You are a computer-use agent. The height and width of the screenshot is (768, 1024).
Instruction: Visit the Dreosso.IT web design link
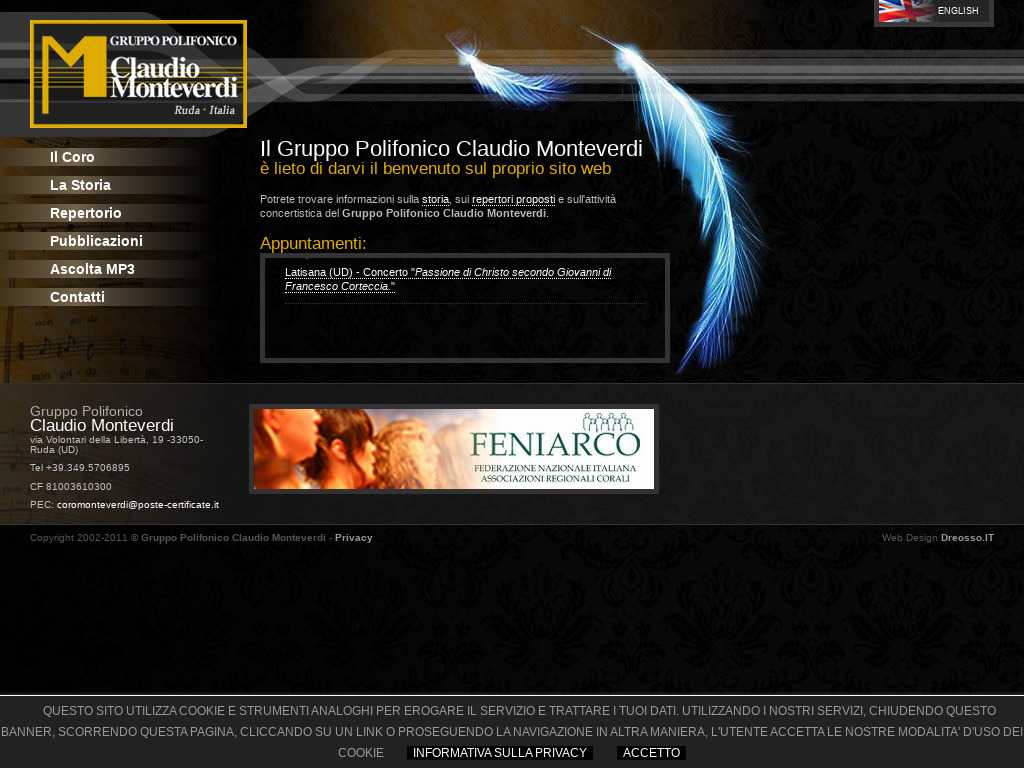pyautogui.click(x=967, y=538)
